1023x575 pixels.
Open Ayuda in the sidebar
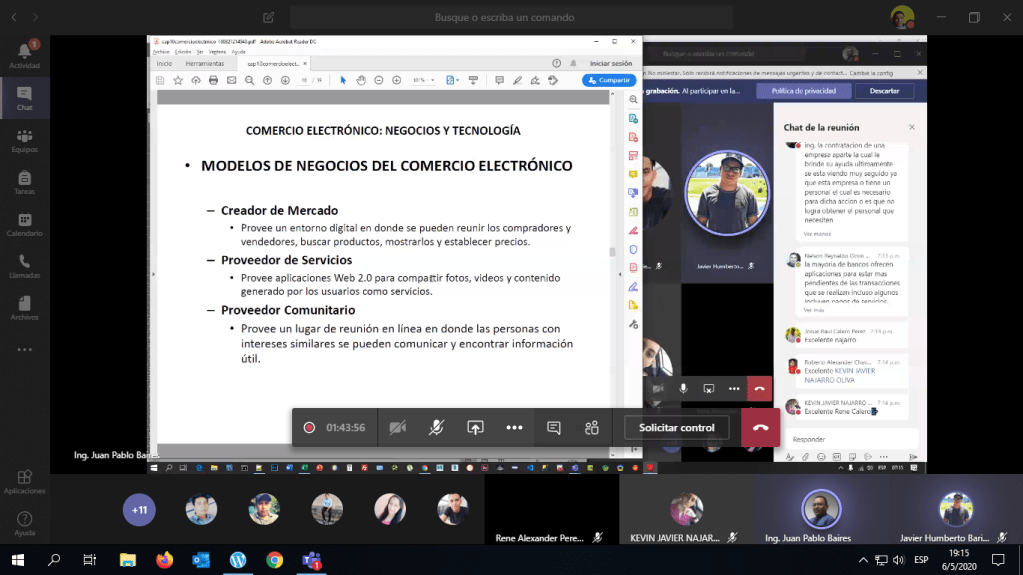click(x=24, y=524)
